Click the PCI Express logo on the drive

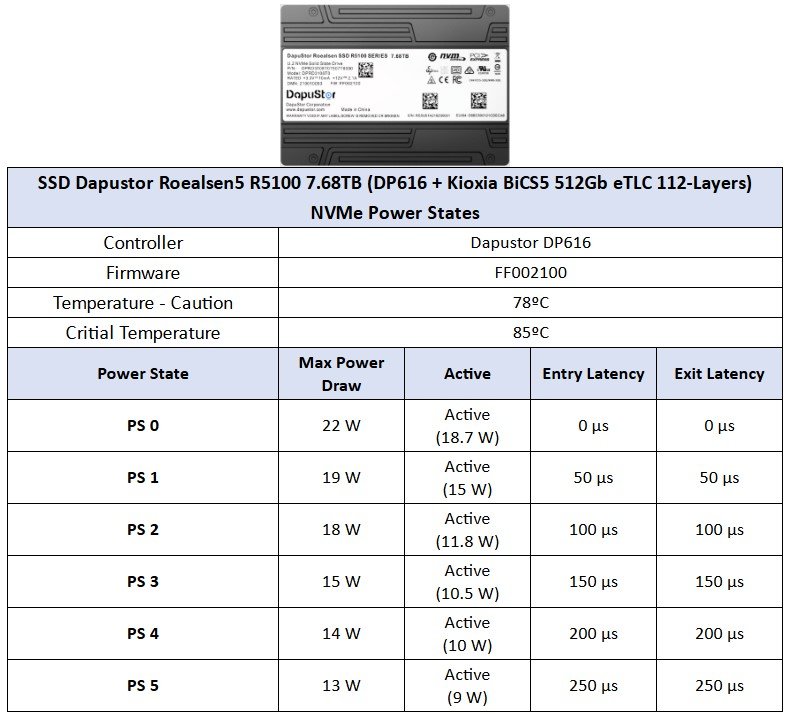pos(480,56)
